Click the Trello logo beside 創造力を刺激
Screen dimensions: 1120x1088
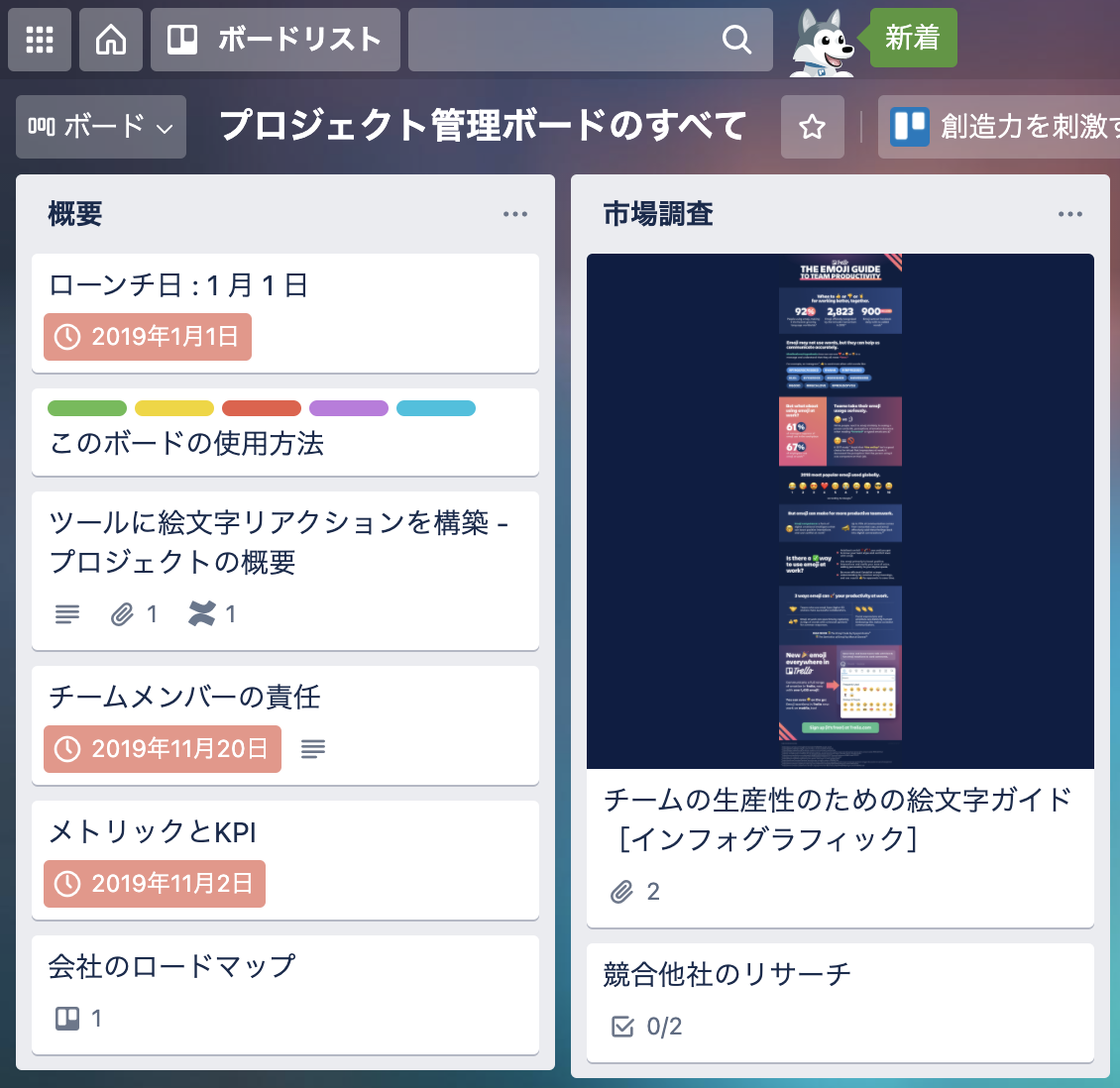pyautogui.click(x=909, y=127)
